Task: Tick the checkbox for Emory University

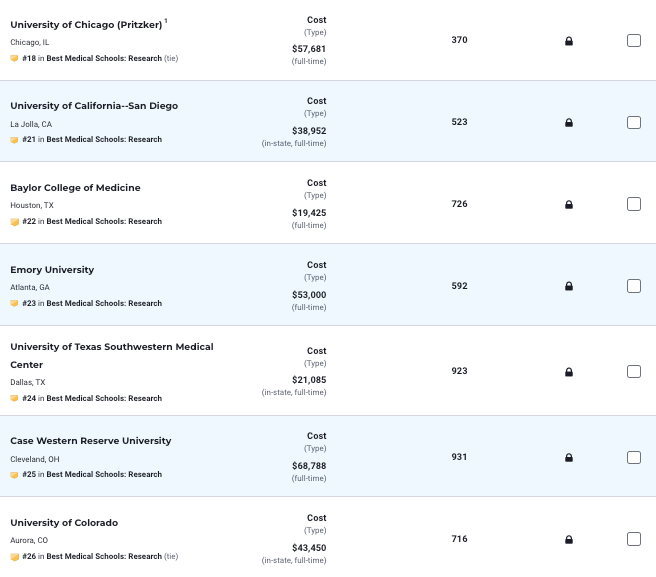Action: coord(634,286)
